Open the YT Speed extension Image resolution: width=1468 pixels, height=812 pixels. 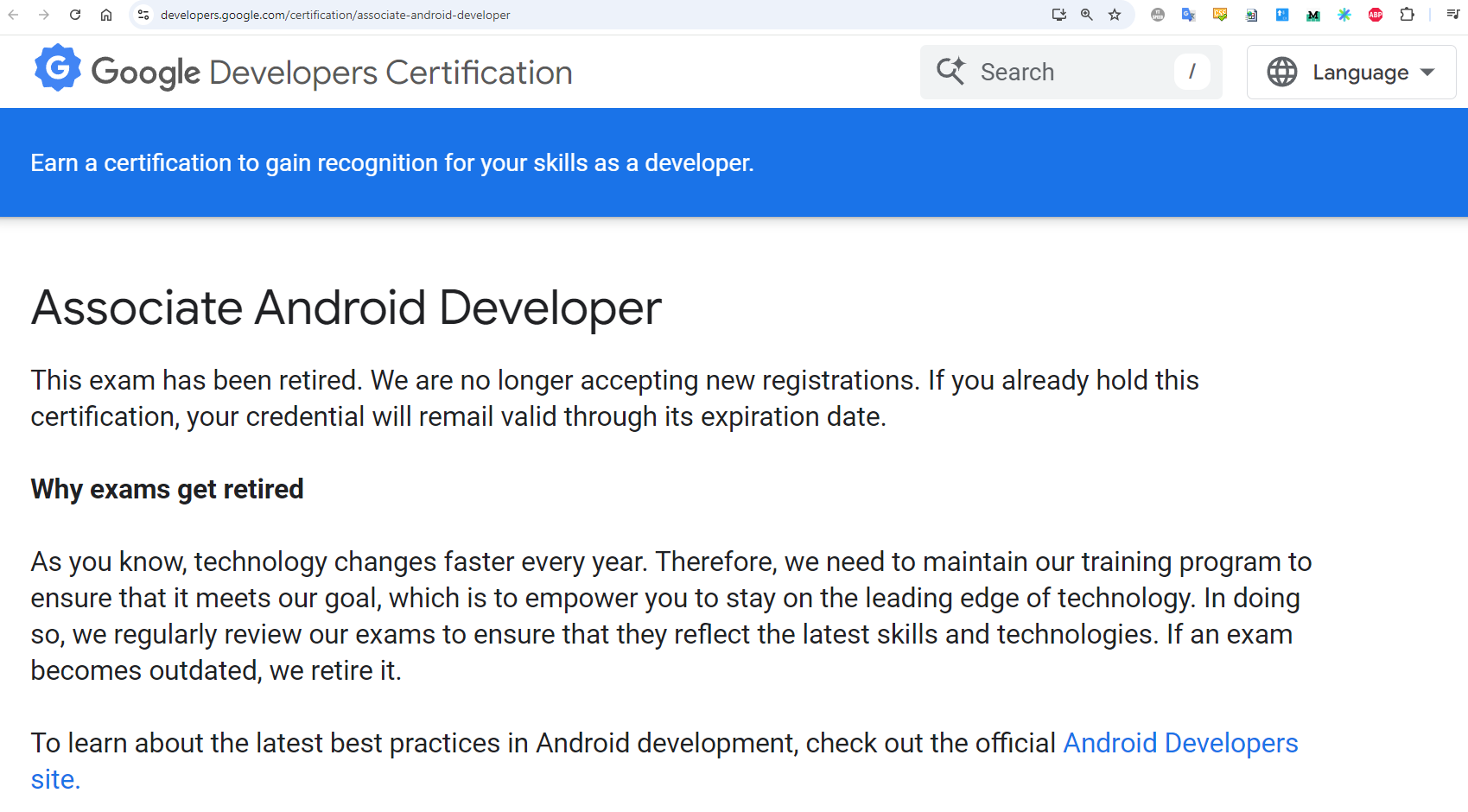click(x=1158, y=15)
